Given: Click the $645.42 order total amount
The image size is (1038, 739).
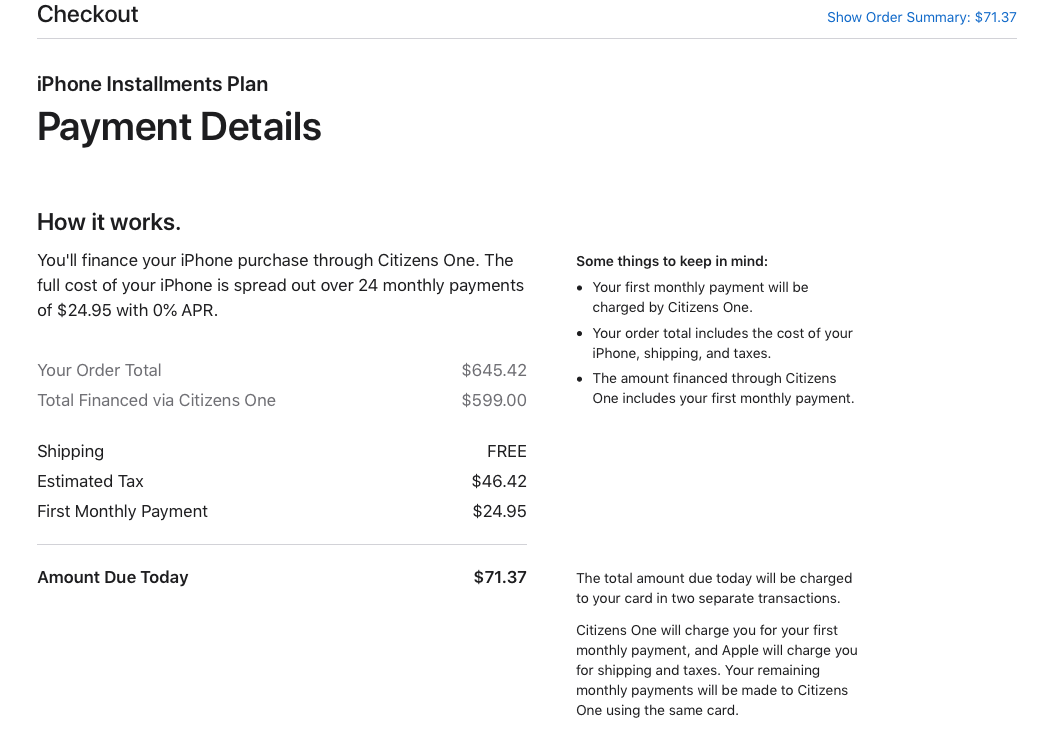Looking at the screenshot, I should 494,370.
